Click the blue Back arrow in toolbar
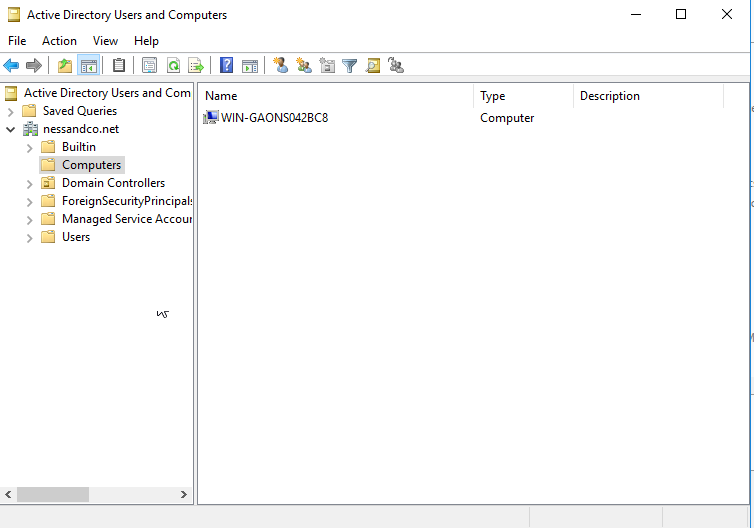This screenshot has width=754, height=528. [x=11, y=65]
